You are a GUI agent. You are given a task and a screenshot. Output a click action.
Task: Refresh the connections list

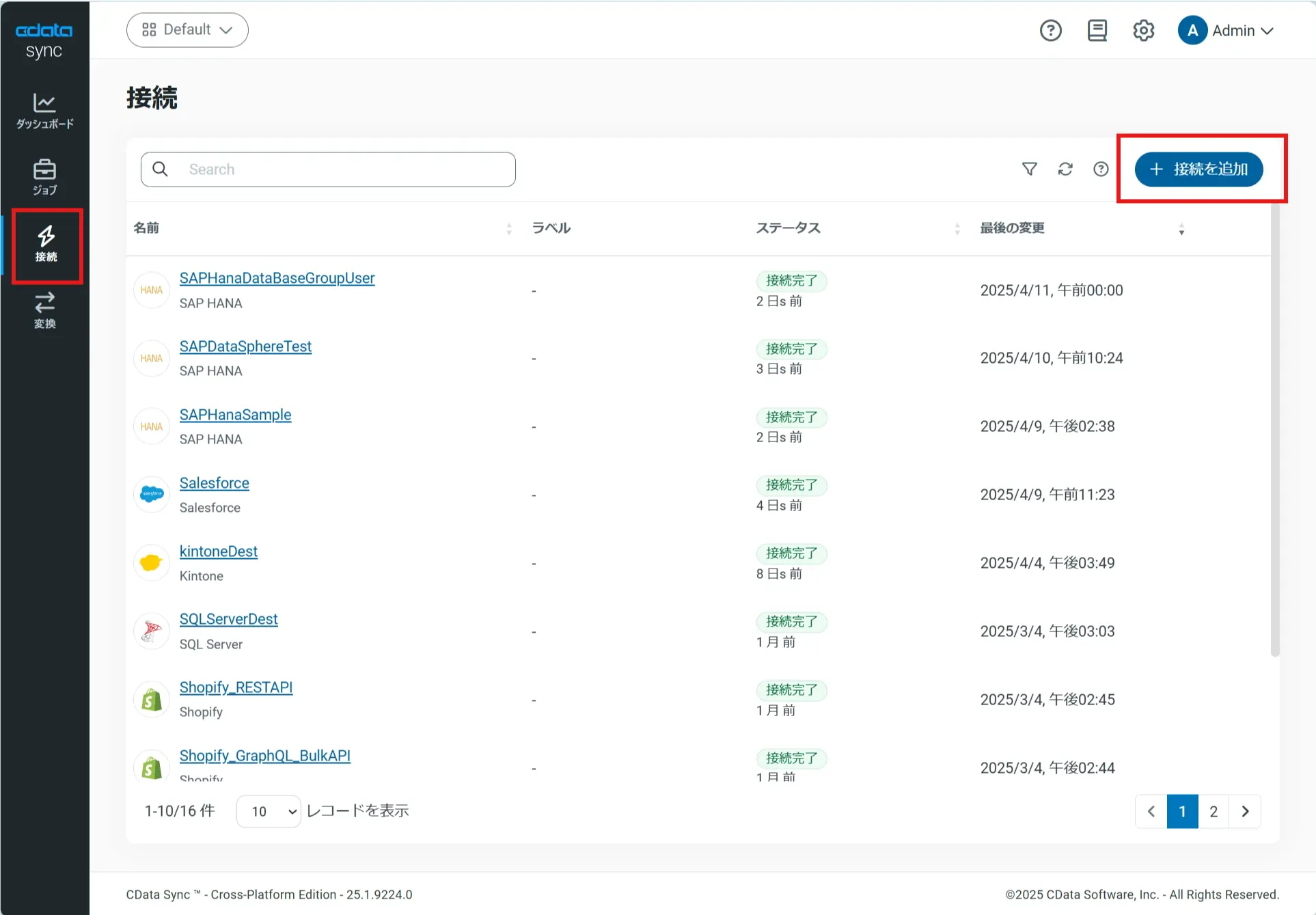[x=1065, y=169]
